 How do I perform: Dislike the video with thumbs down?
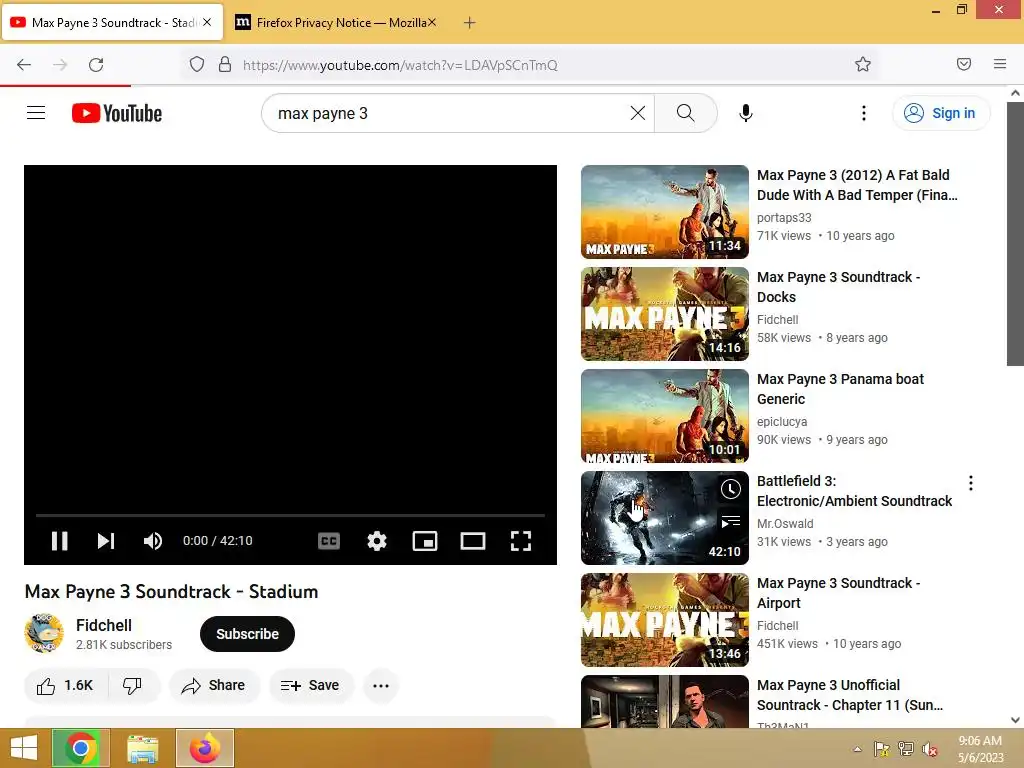(133, 686)
